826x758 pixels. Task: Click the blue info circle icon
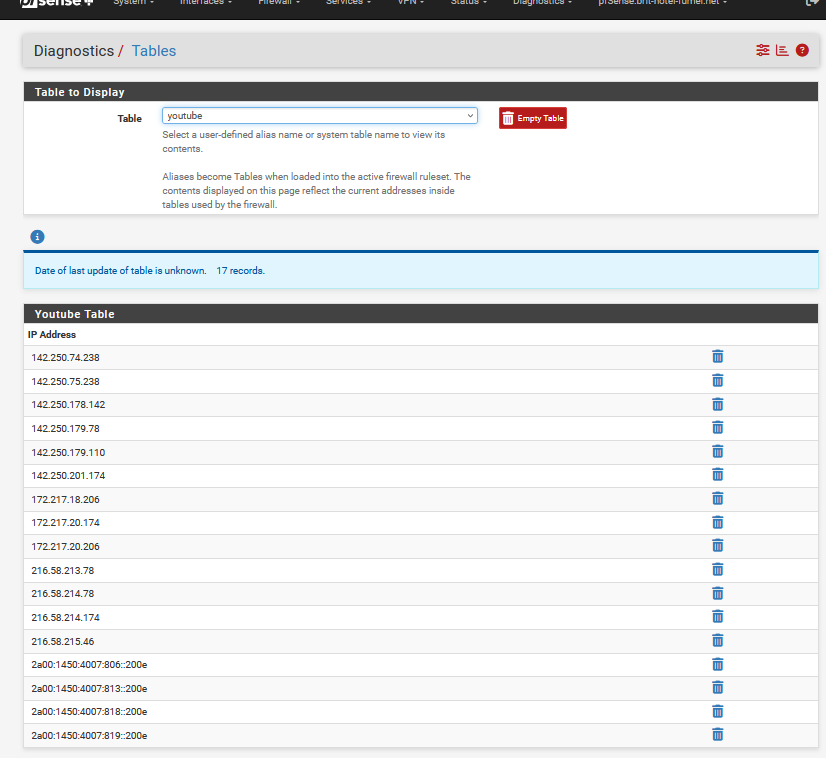click(x=37, y=237)
